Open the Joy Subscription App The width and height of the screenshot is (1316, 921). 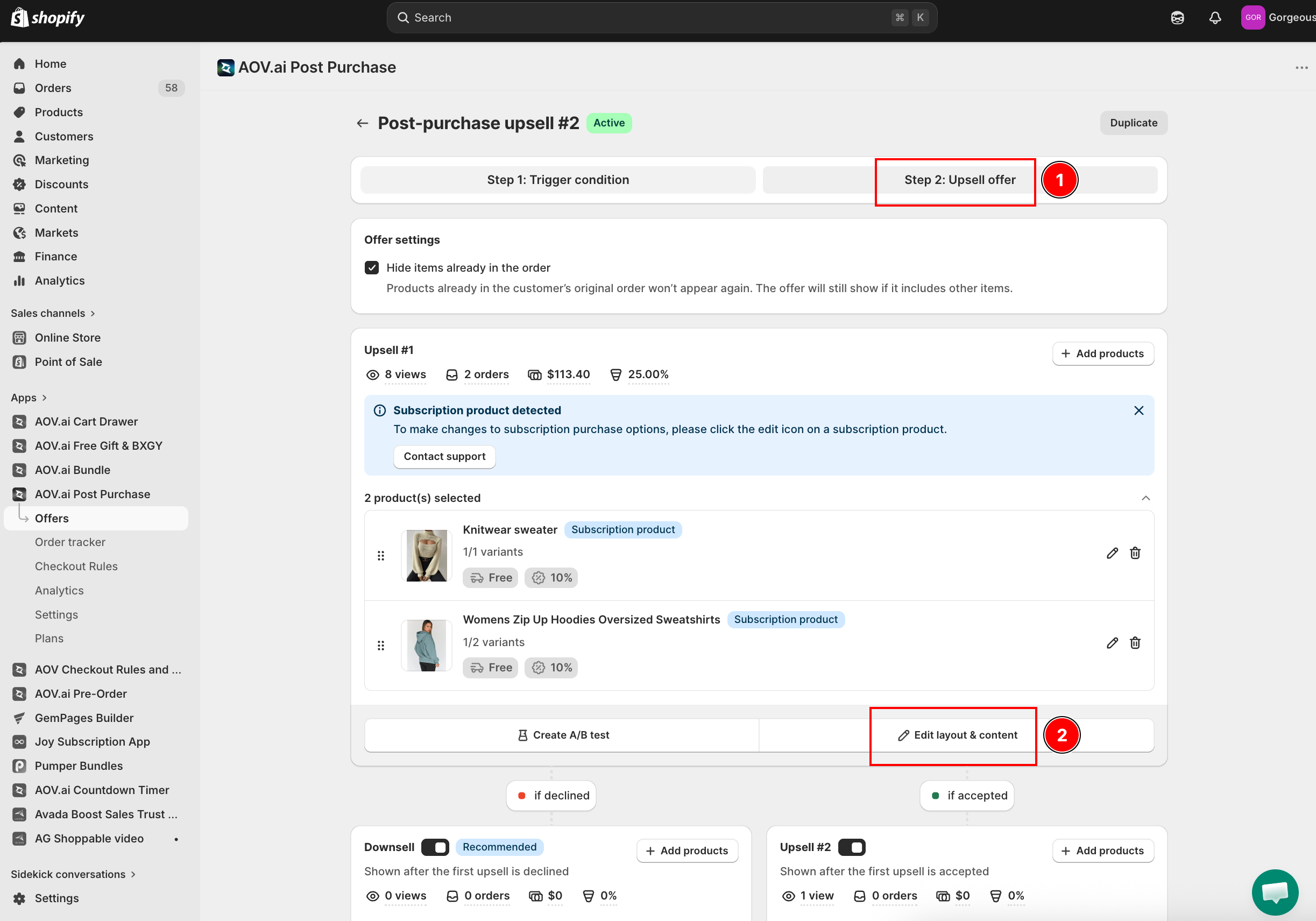(95, 742)
